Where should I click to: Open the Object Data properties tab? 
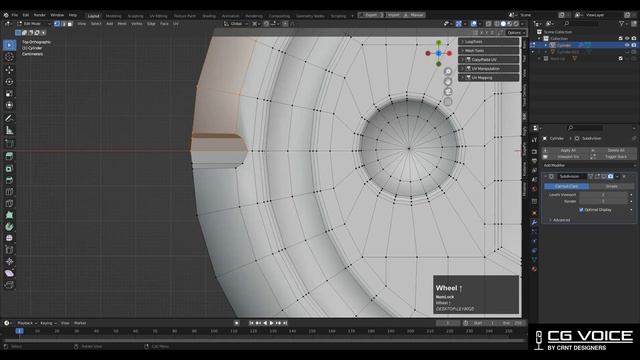pyautogui.click(x=534, y=260)
